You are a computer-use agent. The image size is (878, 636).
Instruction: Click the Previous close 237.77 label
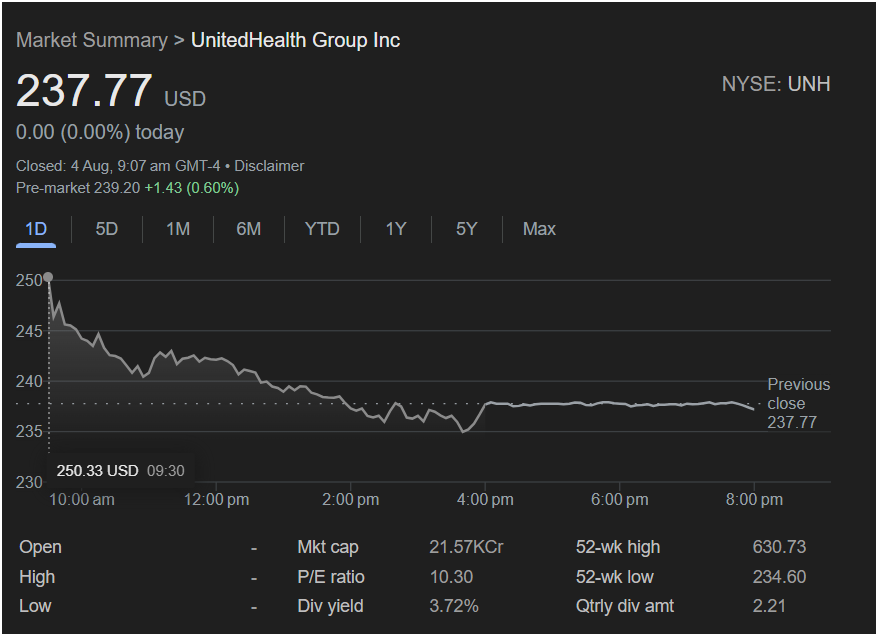coord(798,403)
